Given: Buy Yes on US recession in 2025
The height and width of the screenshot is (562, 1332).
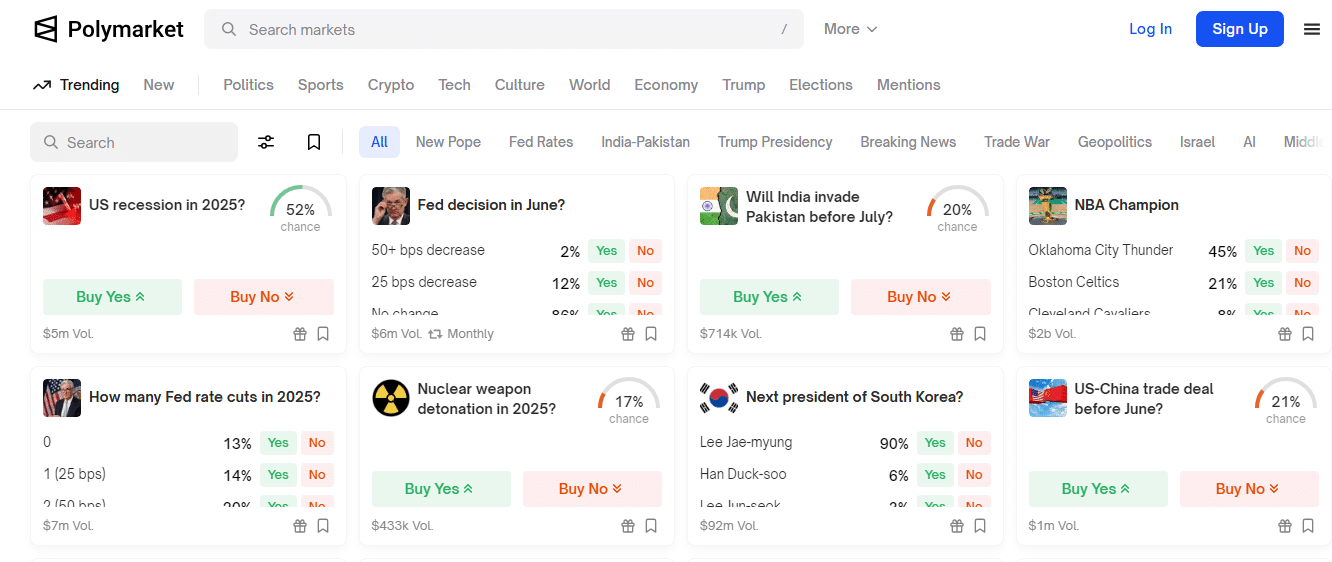Looking at the screenshot, I should pyautogui.click(x=112, y=297).
